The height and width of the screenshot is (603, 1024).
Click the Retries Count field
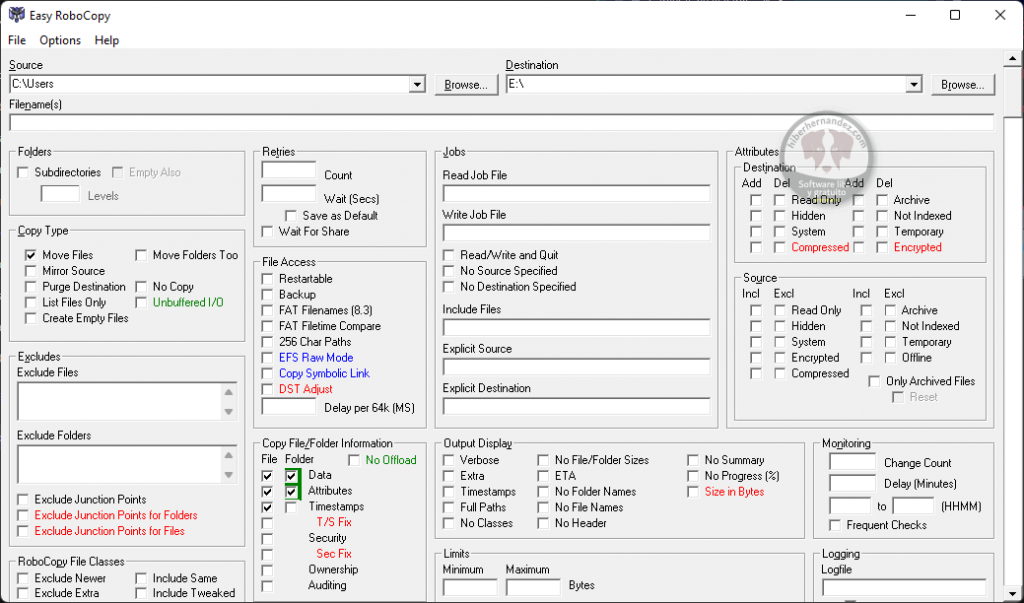tap(289, 171)
